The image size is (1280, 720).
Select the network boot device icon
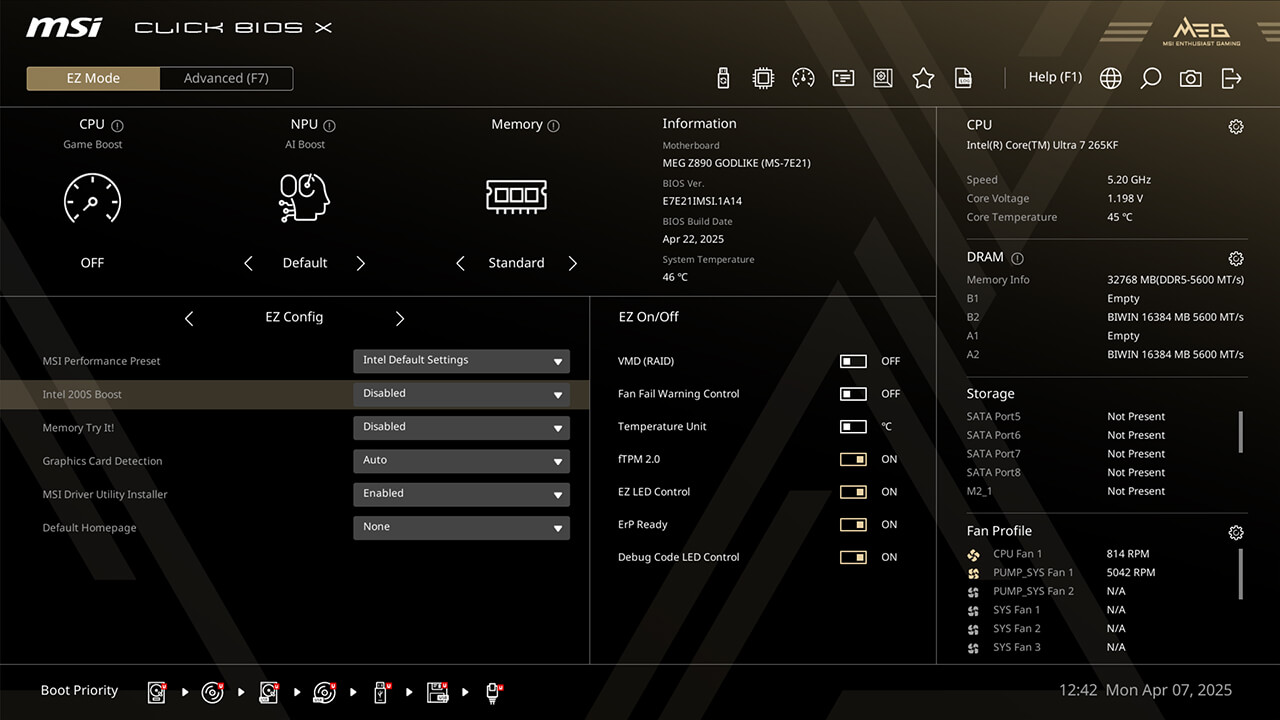[493, 691]
